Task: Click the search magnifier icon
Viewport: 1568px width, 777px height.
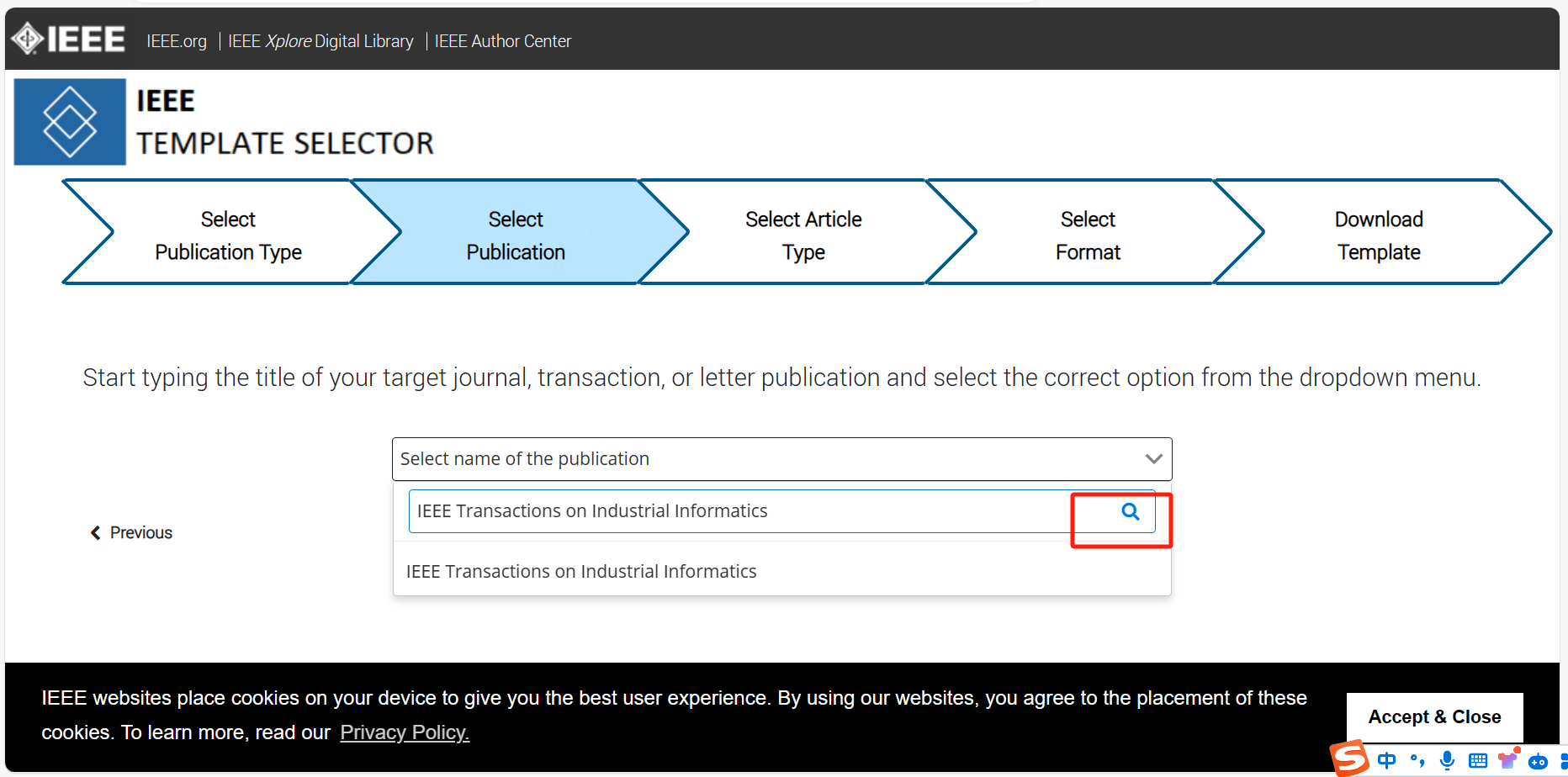Action: [1131, 511]
